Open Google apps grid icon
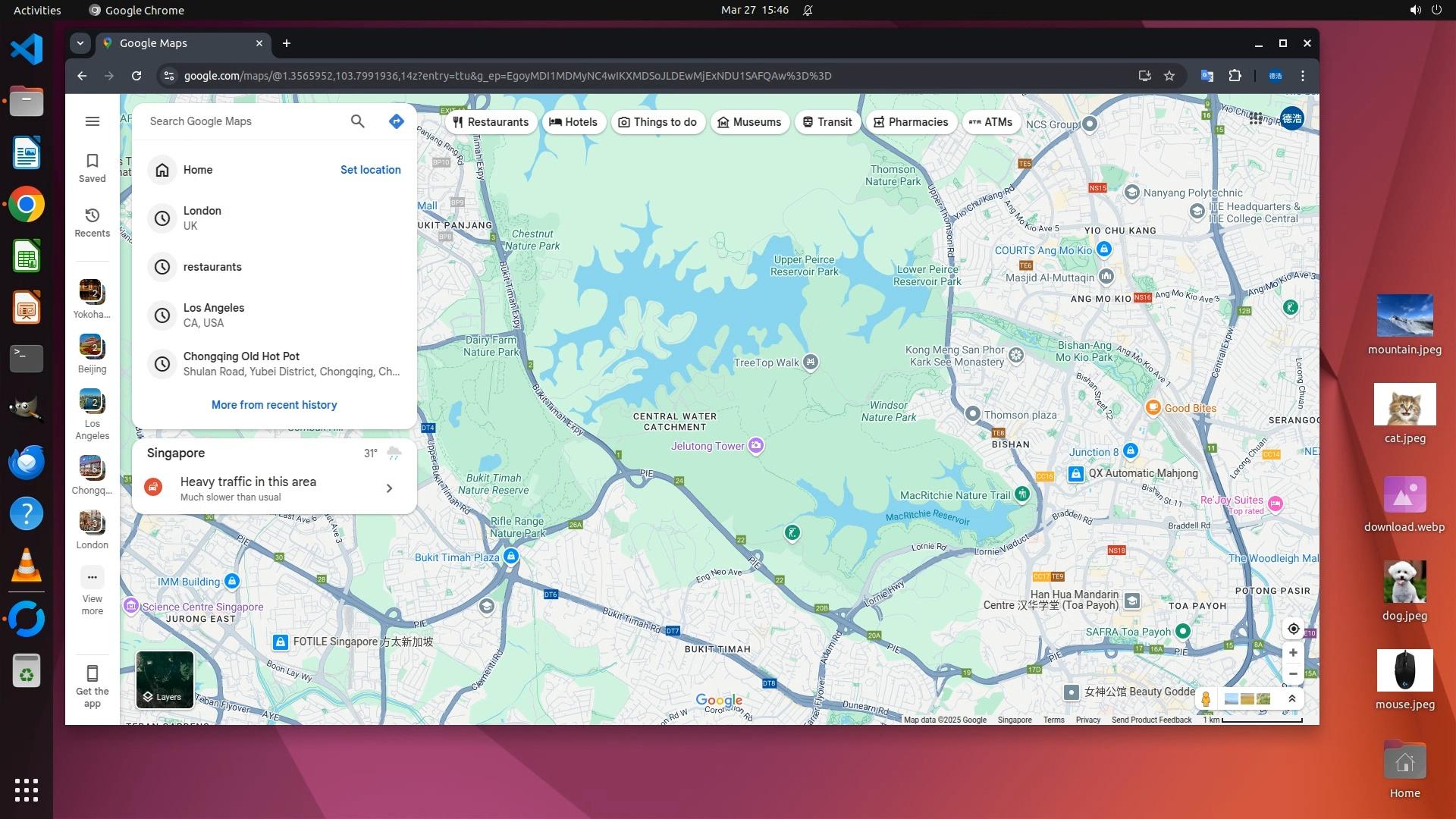The height and width of the screenshot is (819, 1456). click(1255, 119)
